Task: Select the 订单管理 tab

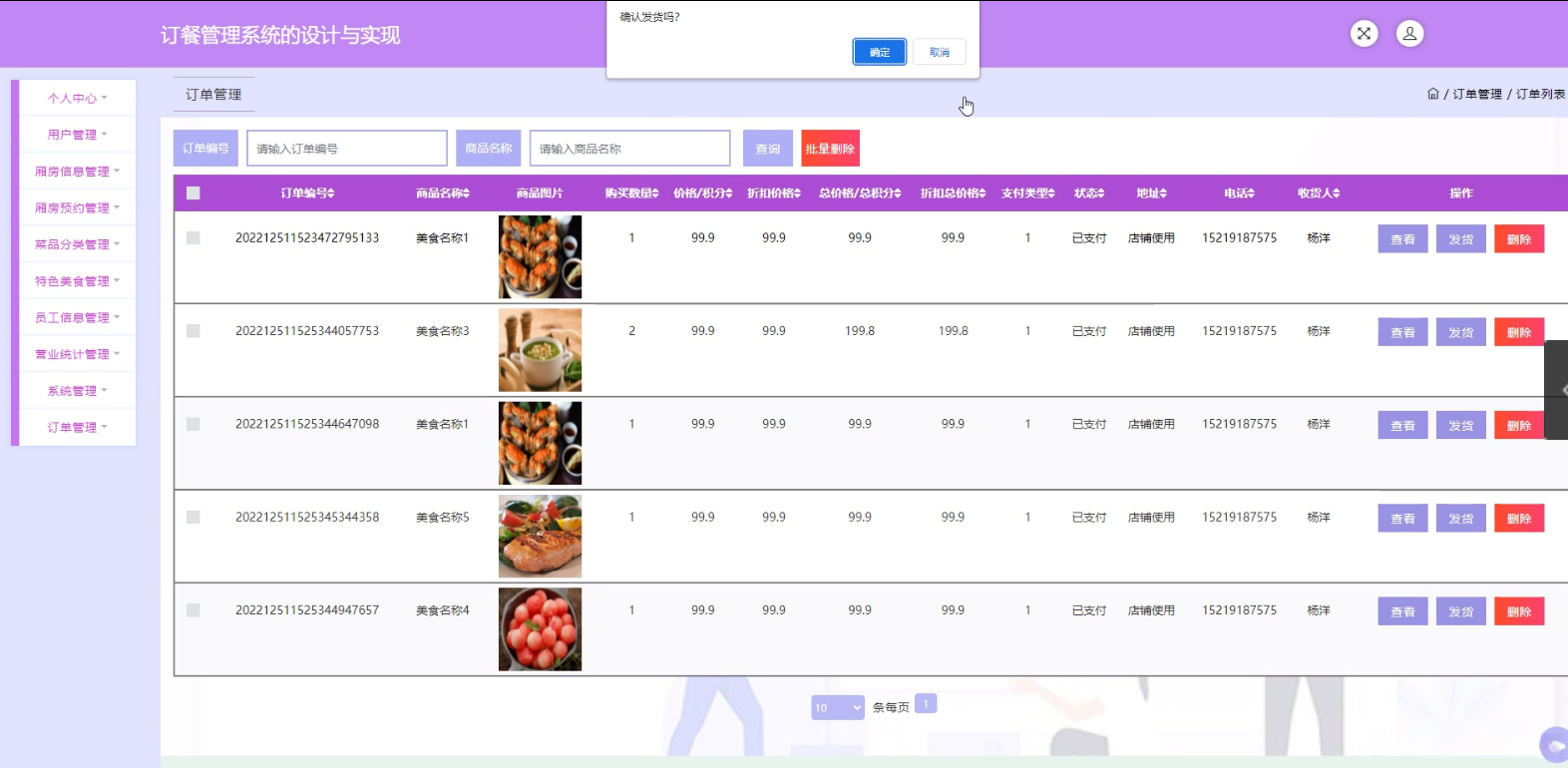Action: pyautogui.click(x=213, y=95)
